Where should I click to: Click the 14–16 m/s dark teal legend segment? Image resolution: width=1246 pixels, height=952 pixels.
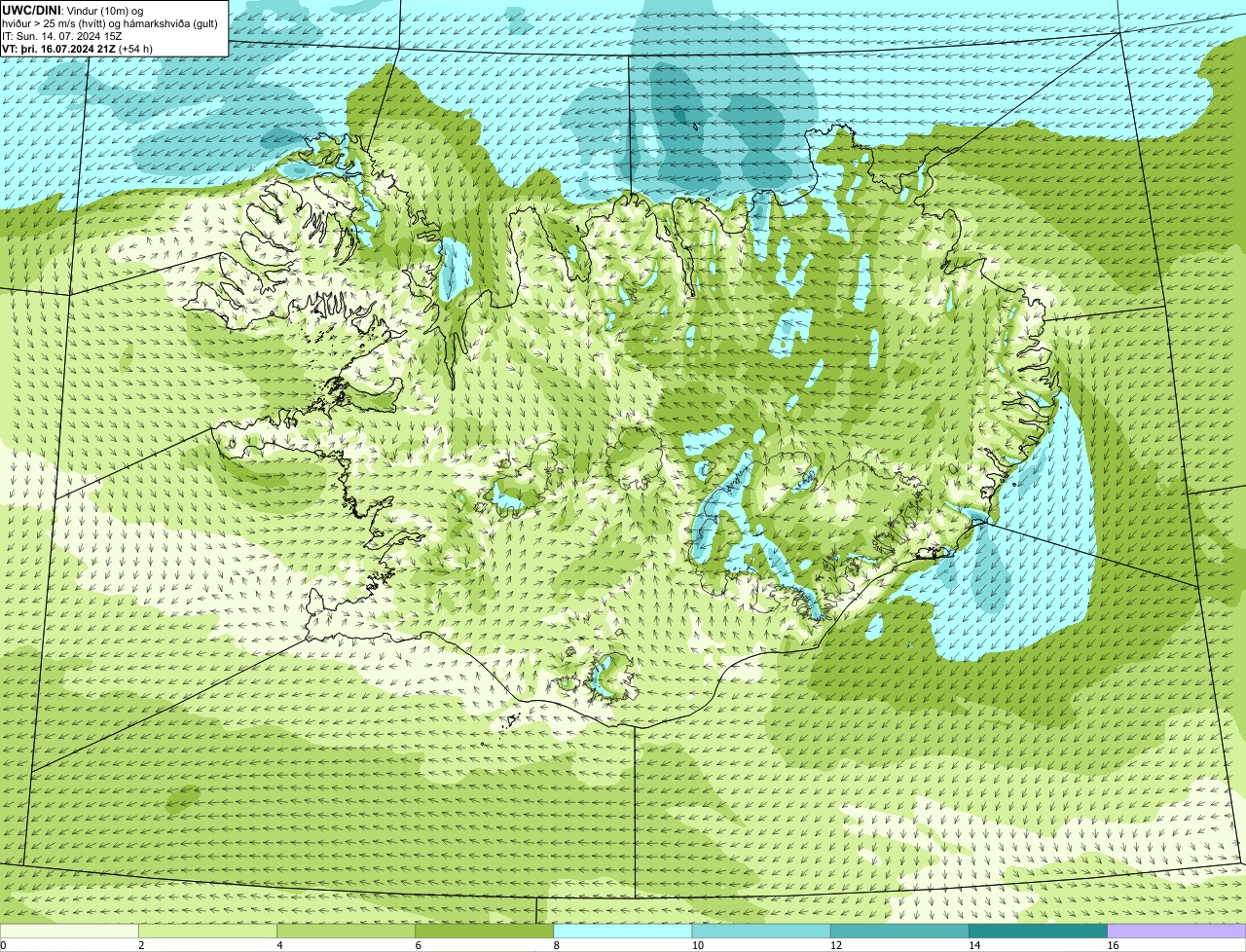1038,931
